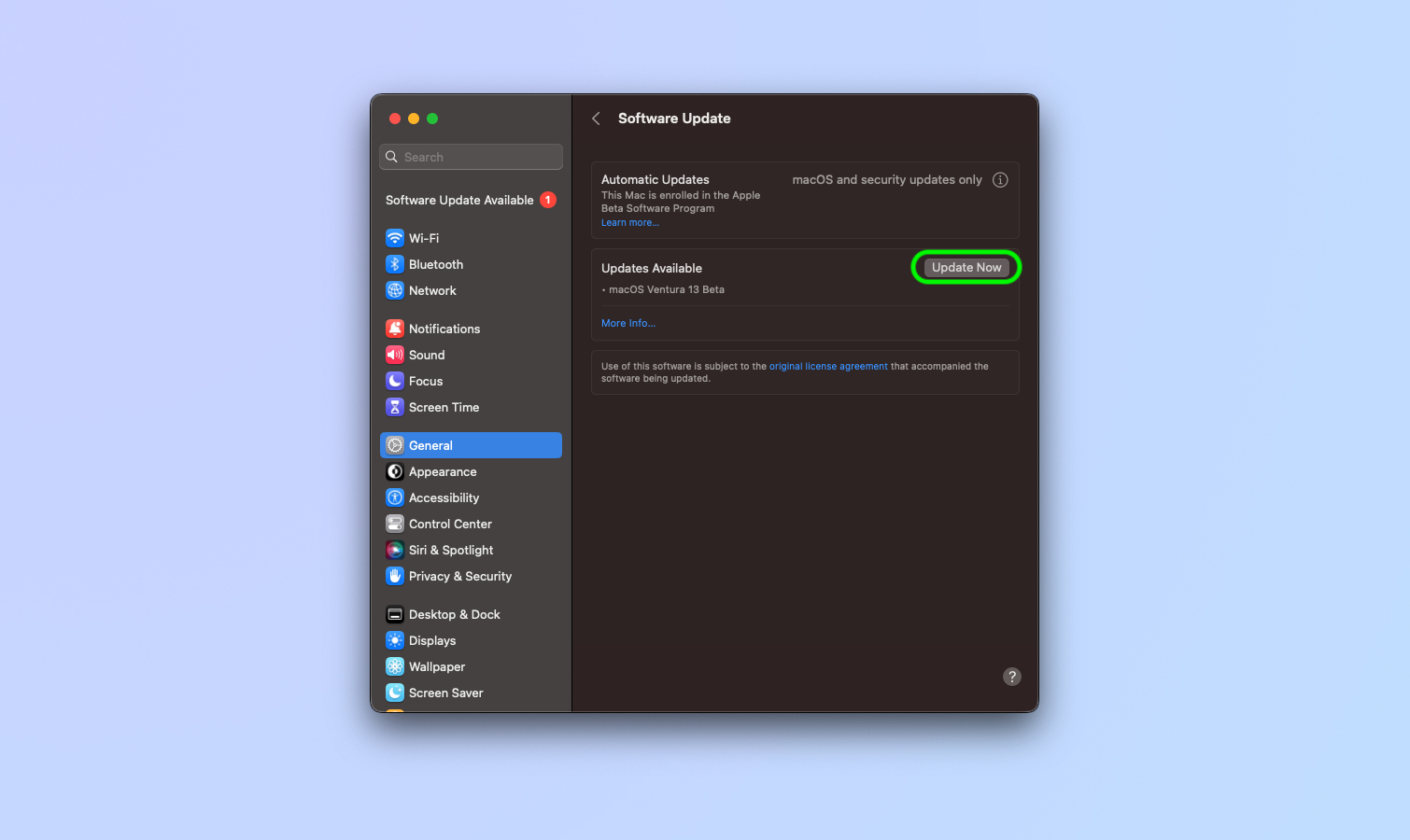Screen dimensions: 1410x840
Task: Click the Control Center icon
Action: pyautogui.click(x=395, y=524)
